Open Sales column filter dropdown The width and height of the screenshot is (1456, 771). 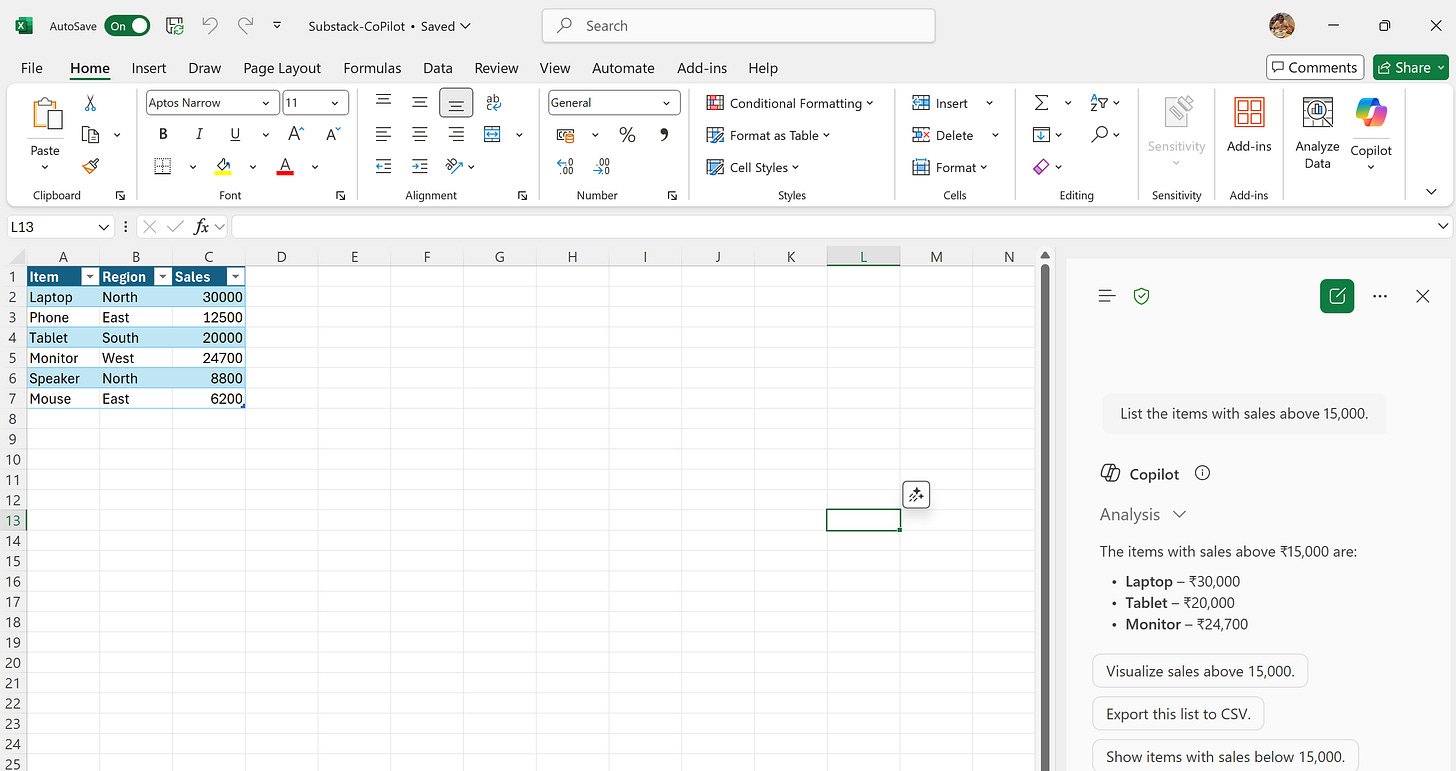pyautogui.click(x=235, y=277)
